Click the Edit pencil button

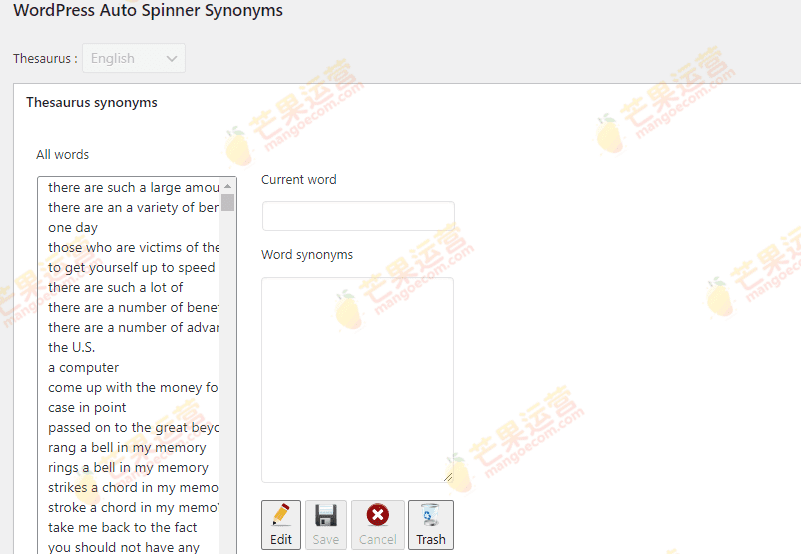(280, 525)
